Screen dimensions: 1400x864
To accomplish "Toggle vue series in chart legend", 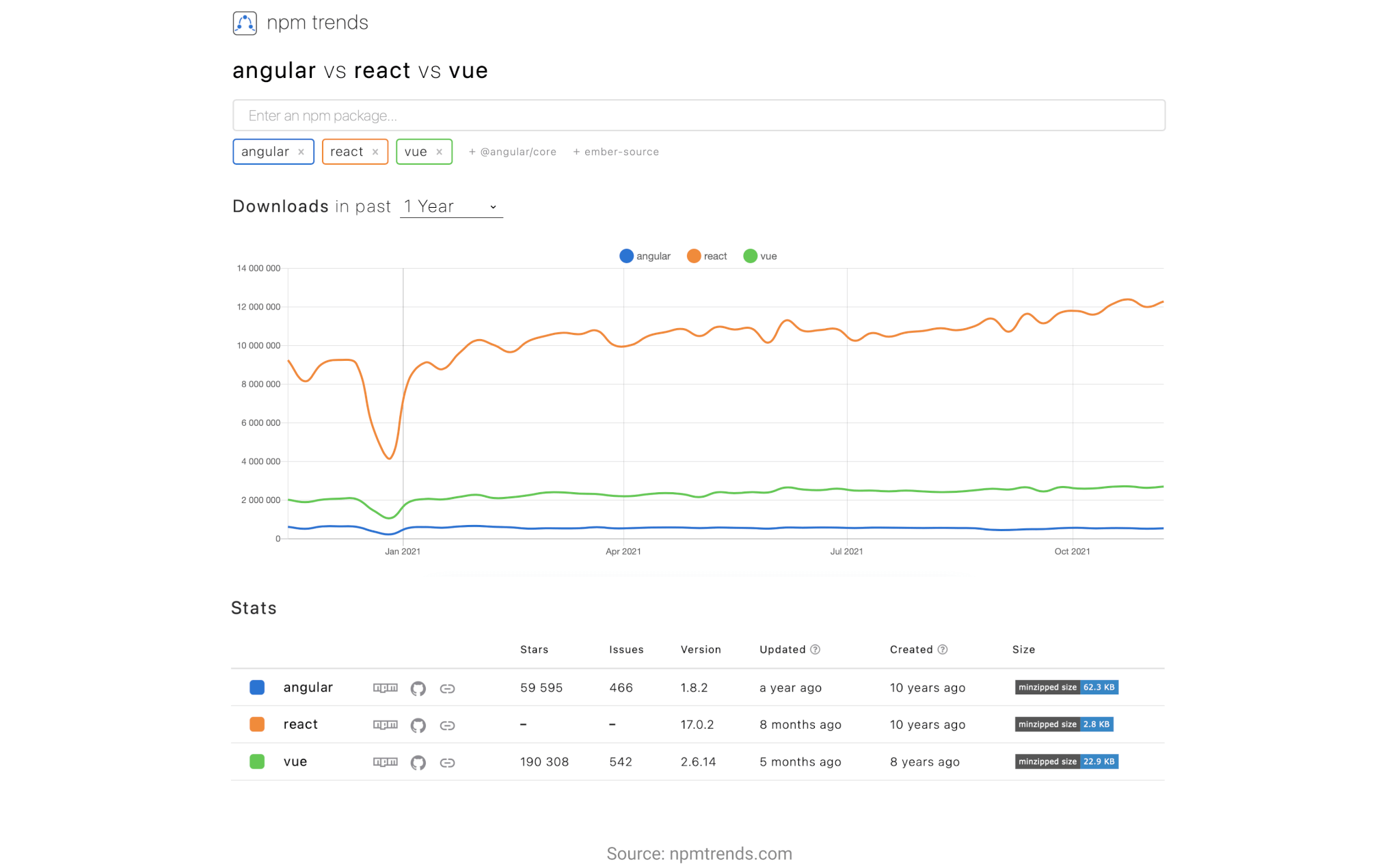I will [759, 256].
